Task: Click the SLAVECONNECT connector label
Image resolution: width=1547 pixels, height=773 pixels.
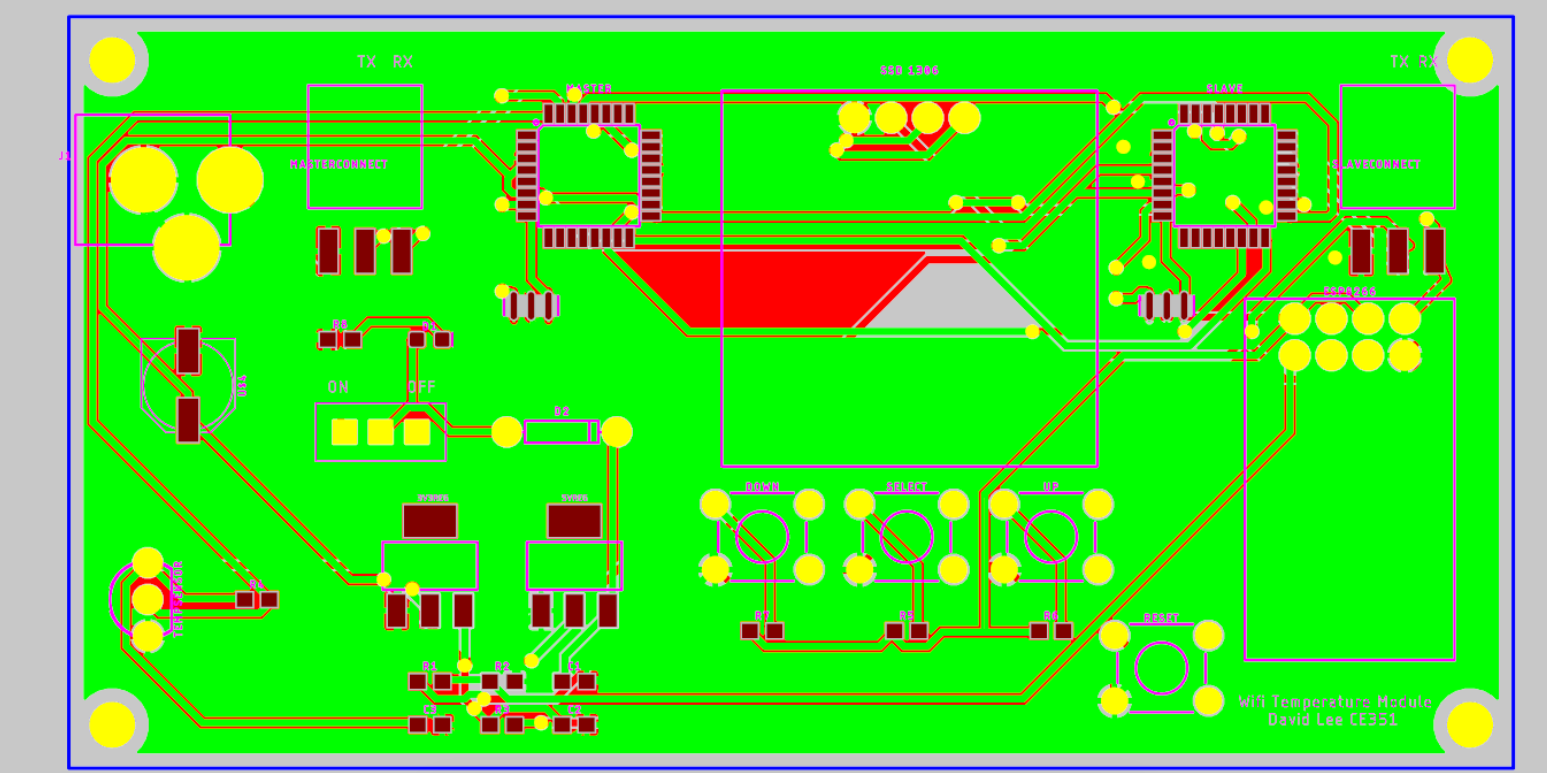Action: (1377, 164)
